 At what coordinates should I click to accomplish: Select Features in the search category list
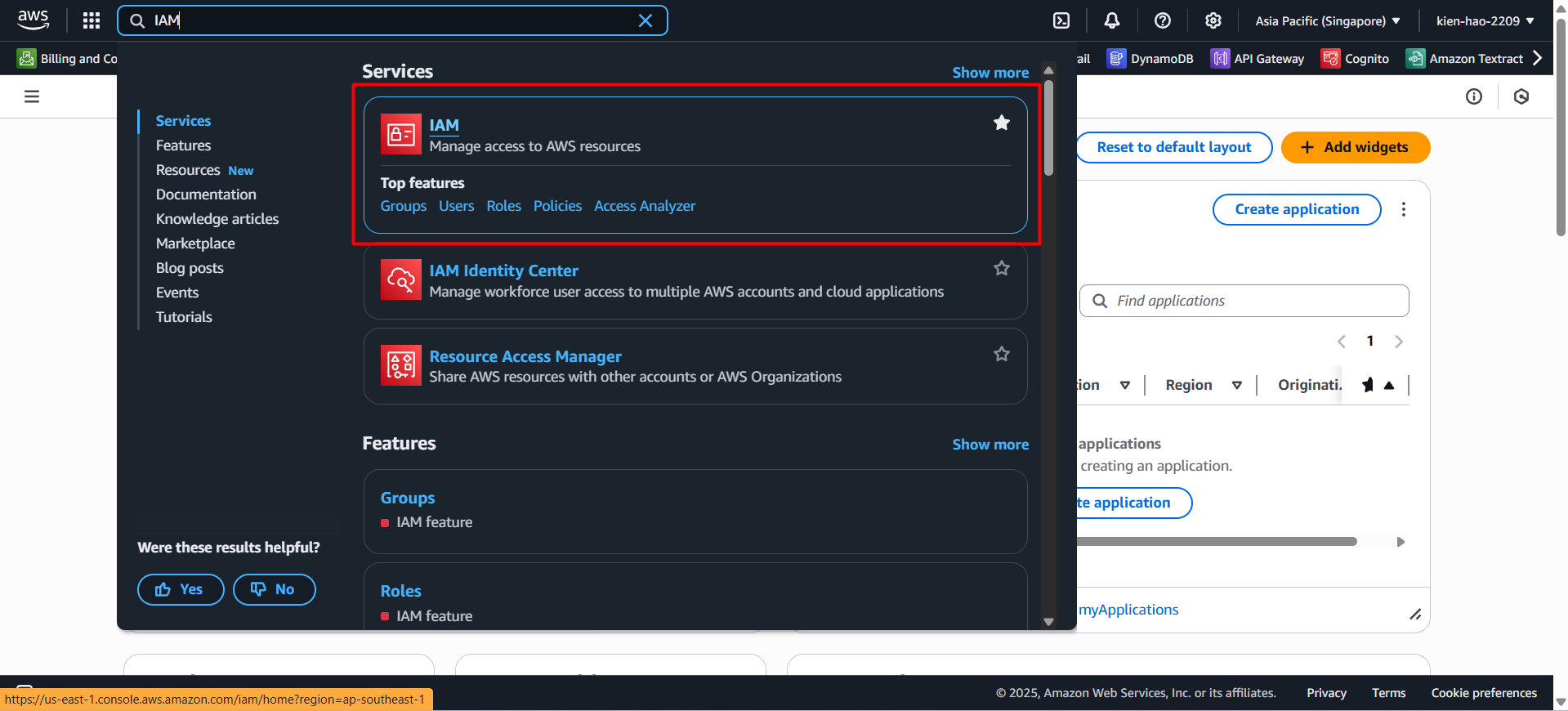click(x=183, y=145)
